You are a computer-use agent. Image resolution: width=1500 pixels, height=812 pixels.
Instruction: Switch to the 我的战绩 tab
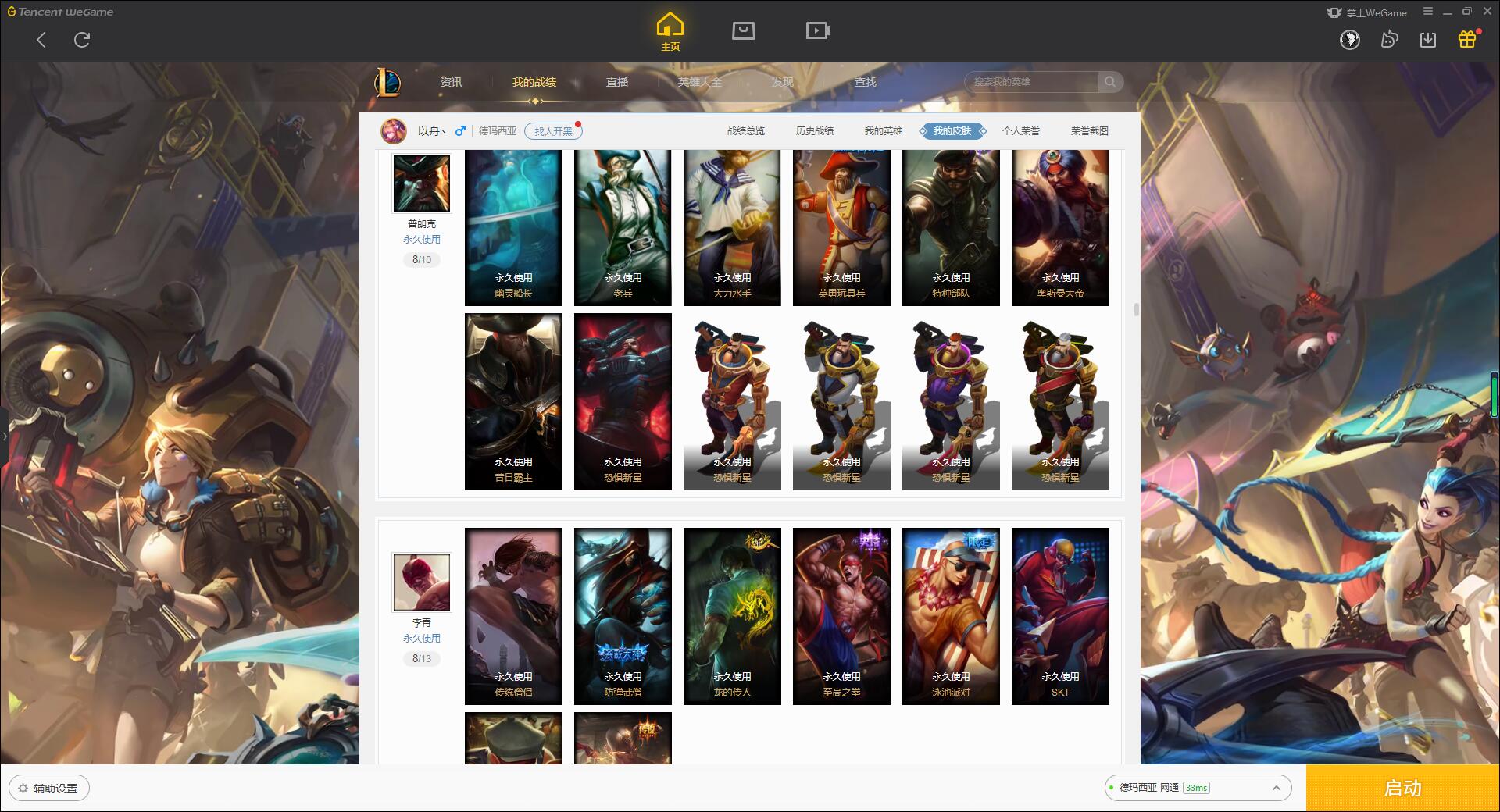534,82
